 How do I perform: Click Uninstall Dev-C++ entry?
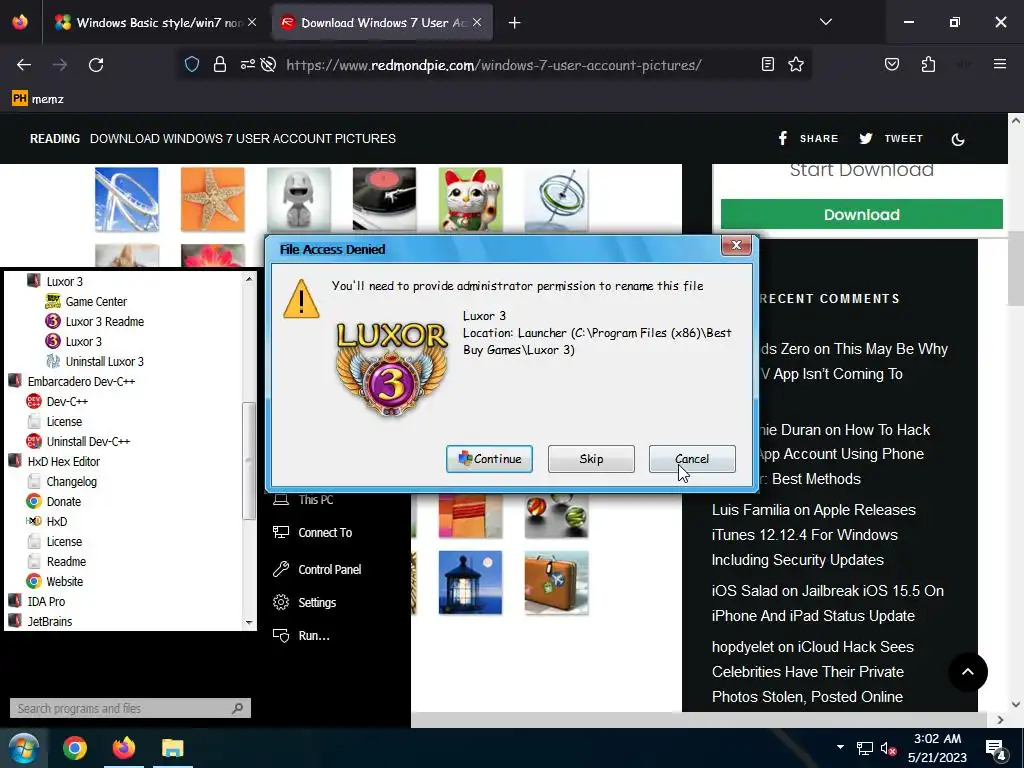point(78,441)
